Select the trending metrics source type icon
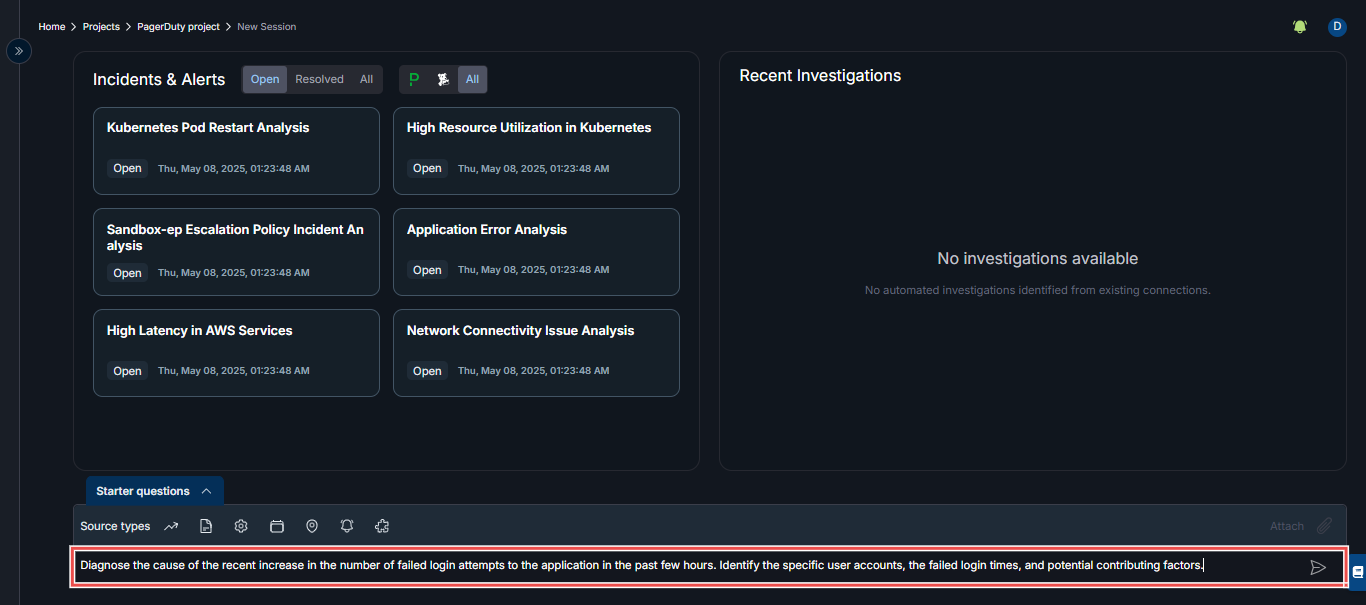This screenshot has height=605, width=1366. (170, 525)
